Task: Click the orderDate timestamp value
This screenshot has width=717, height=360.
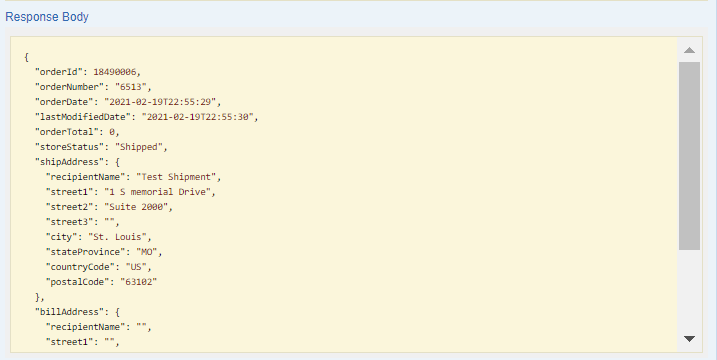Action: (160, 102)
